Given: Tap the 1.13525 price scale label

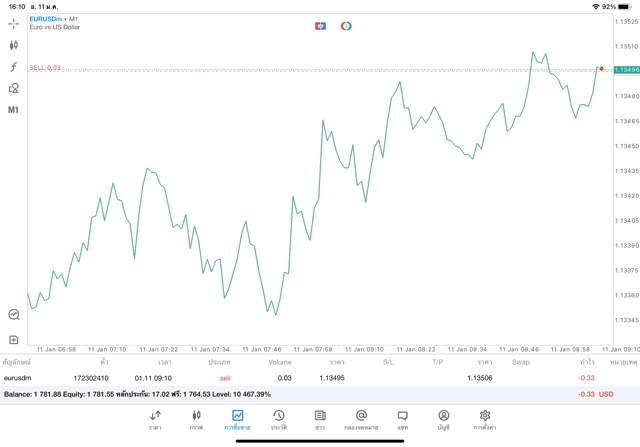Looking at the screenshot, I should pyautogui.click(x=627, y=21).
